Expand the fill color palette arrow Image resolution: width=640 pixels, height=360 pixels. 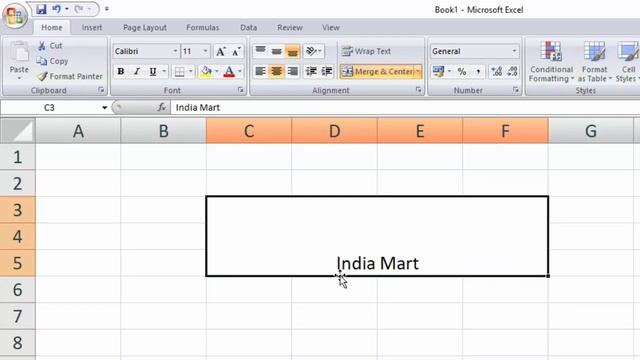216,71
